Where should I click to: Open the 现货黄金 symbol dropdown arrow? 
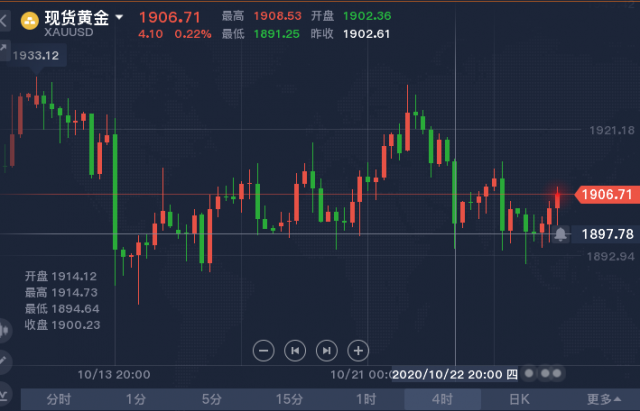[x=119, y=17]
